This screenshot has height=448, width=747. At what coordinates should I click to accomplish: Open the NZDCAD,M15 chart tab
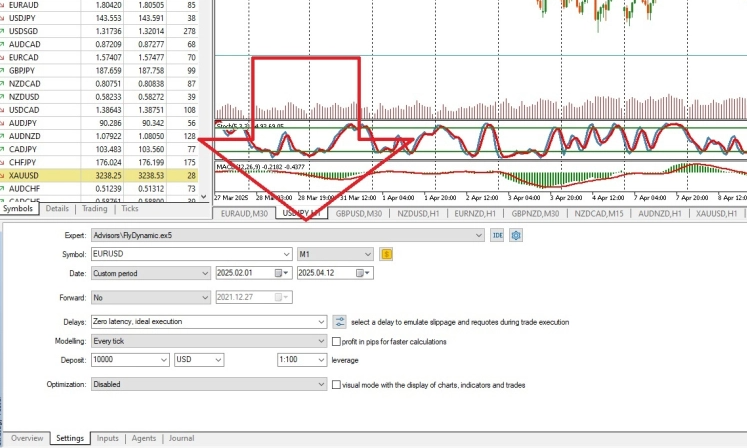[x=599, y=214]
